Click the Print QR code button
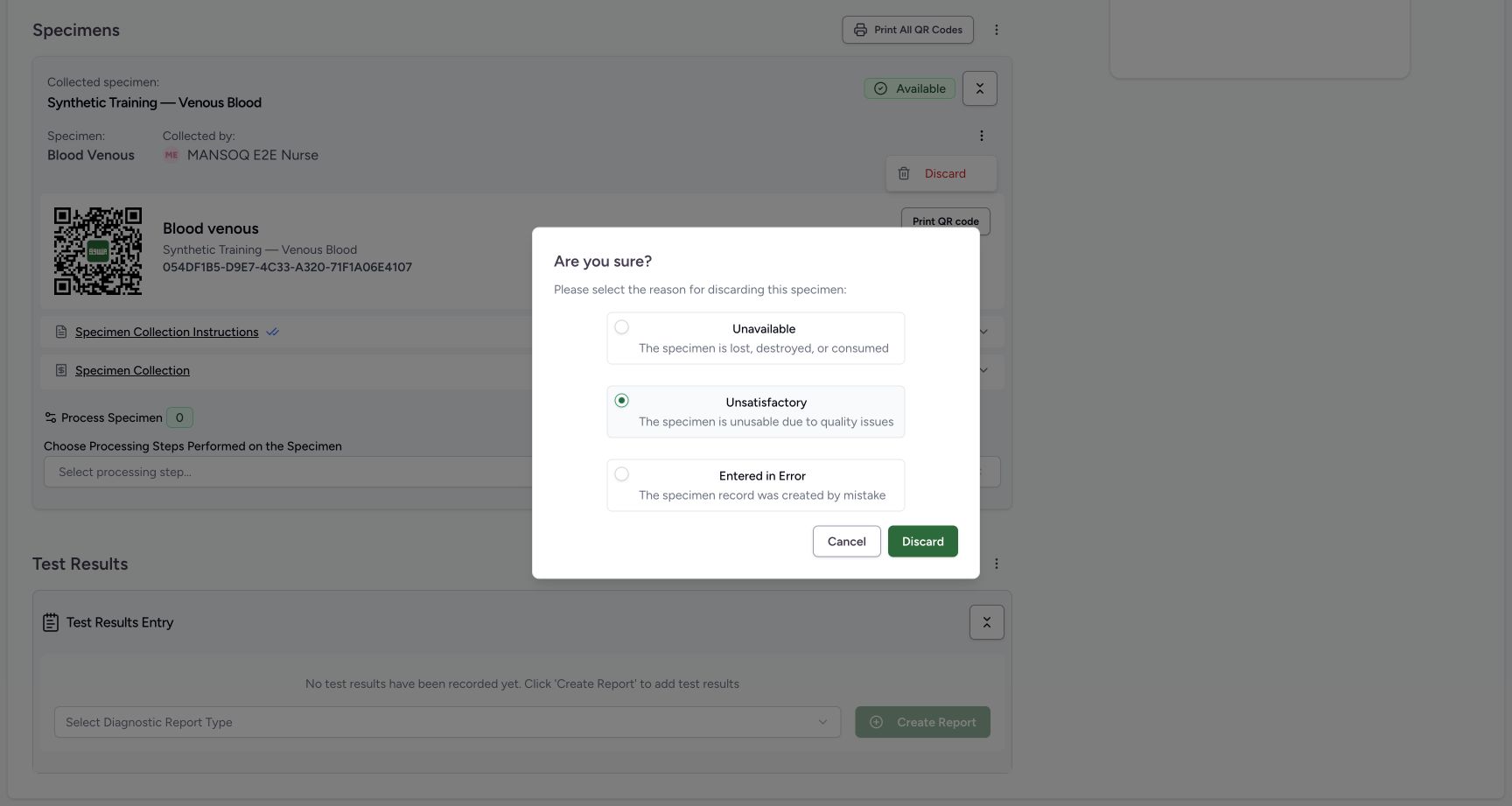The height and width of the screenshot is (806, 1512). tap(945, 221)
